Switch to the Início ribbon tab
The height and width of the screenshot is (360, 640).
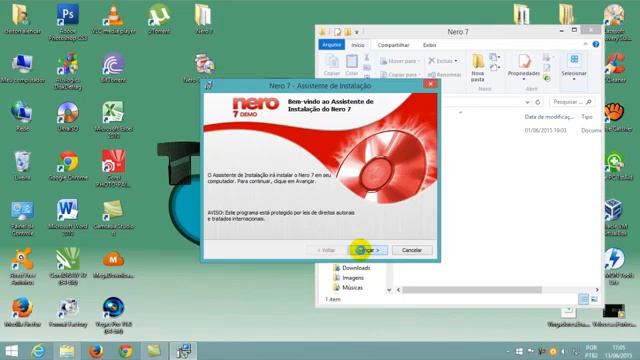(358, 45)
